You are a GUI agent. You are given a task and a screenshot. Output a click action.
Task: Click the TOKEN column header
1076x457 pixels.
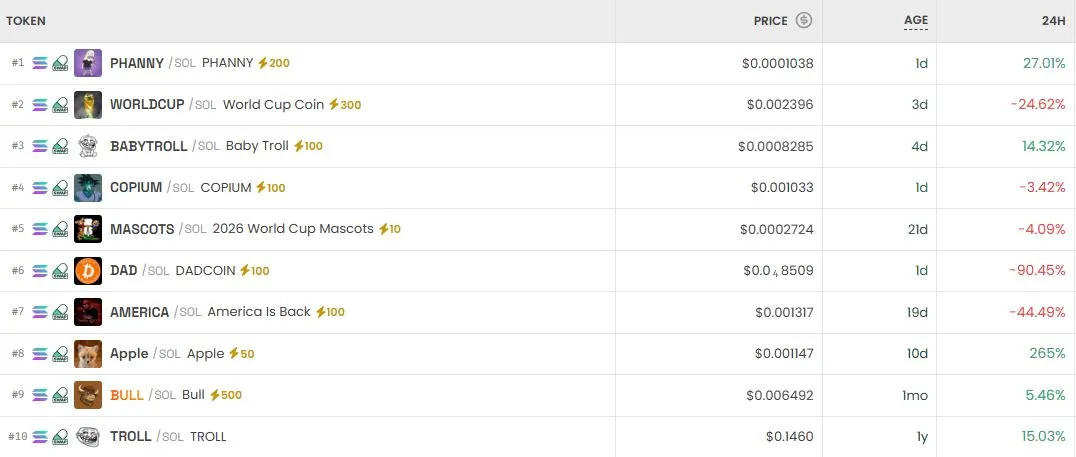[x=26, y=21]
